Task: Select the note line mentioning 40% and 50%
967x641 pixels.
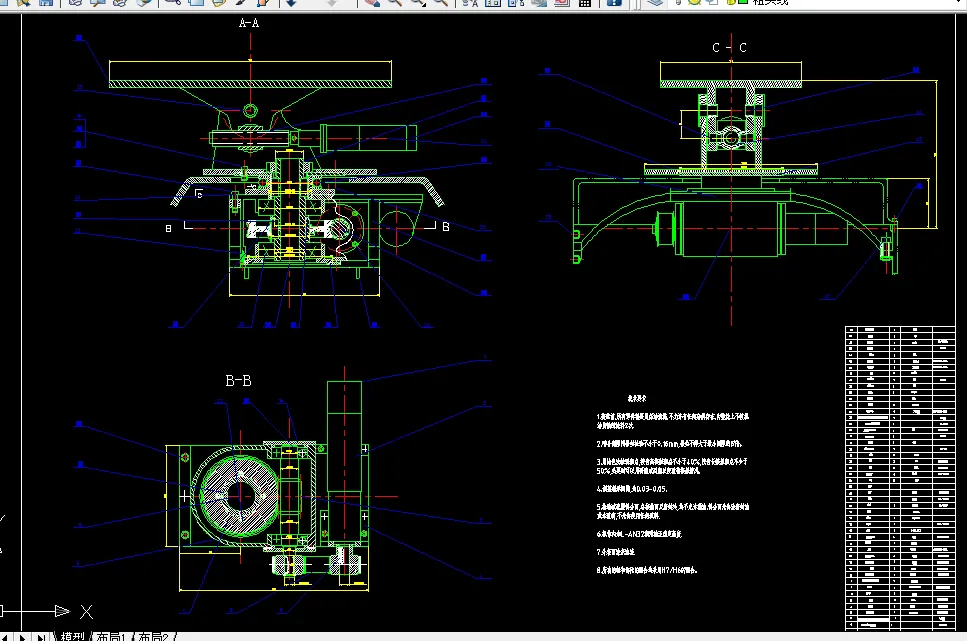Action: [672, 466]
